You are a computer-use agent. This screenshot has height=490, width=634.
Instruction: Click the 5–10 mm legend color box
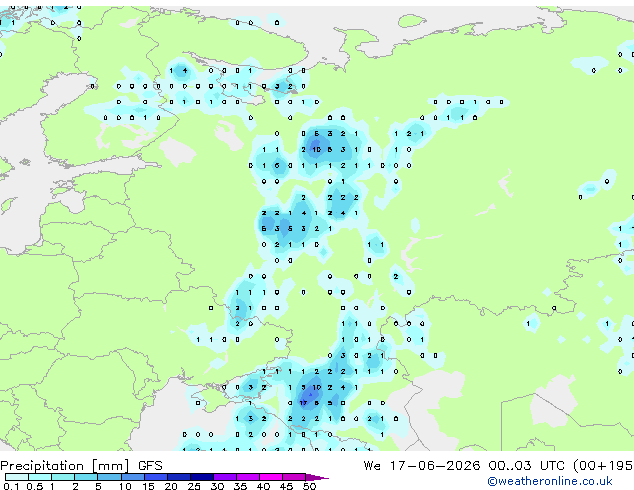click(109, 477)
